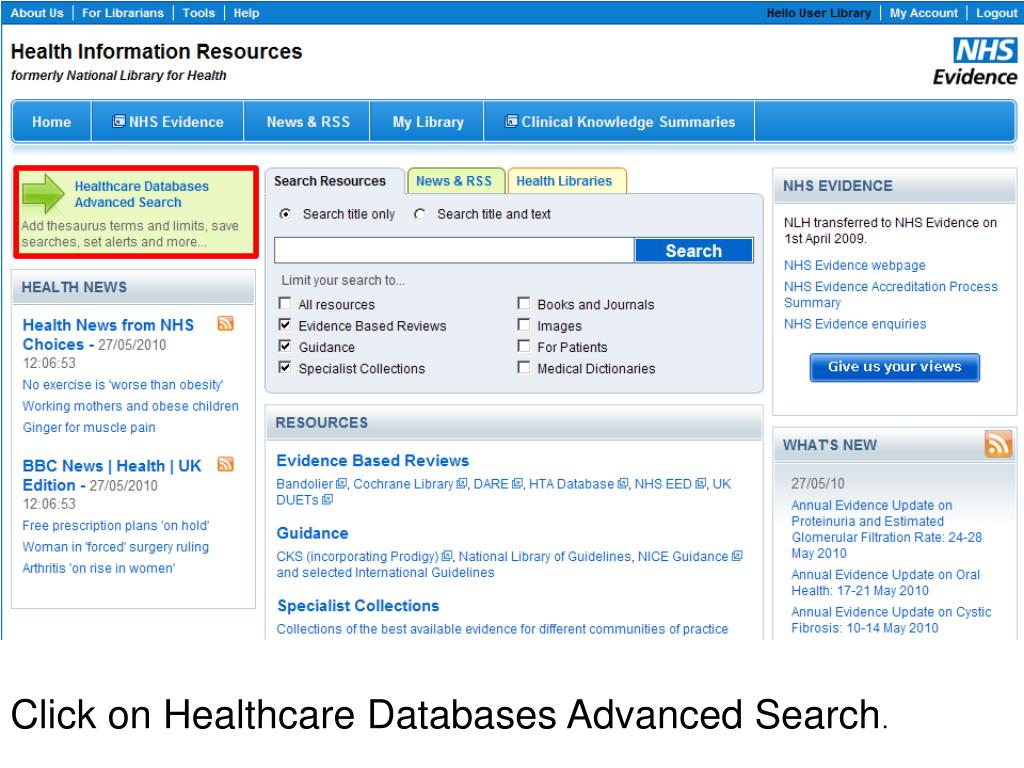Open For Librarians in the top bar
This screenshot has width=1024, height=768.
123,13
